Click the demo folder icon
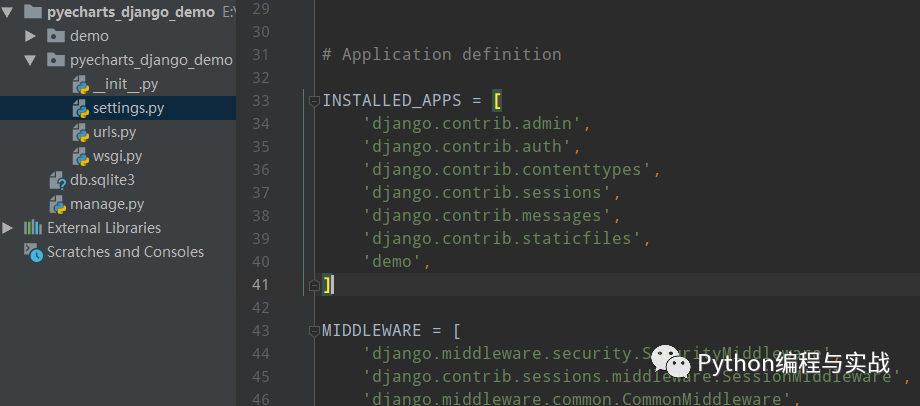 [x=56, y=36]
